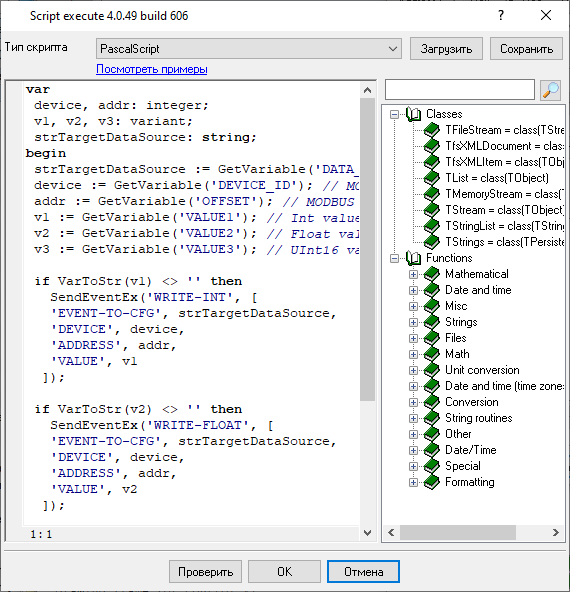The height and width of the screenshot is (592, 570).
Task: Select the TFileStream class book icon
Action: (431, 130)
